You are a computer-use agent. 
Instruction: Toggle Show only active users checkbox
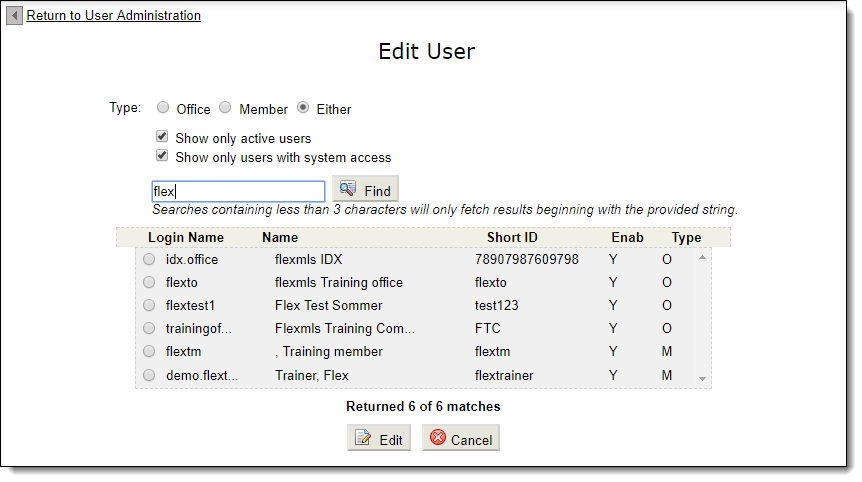tap(162, 136)
